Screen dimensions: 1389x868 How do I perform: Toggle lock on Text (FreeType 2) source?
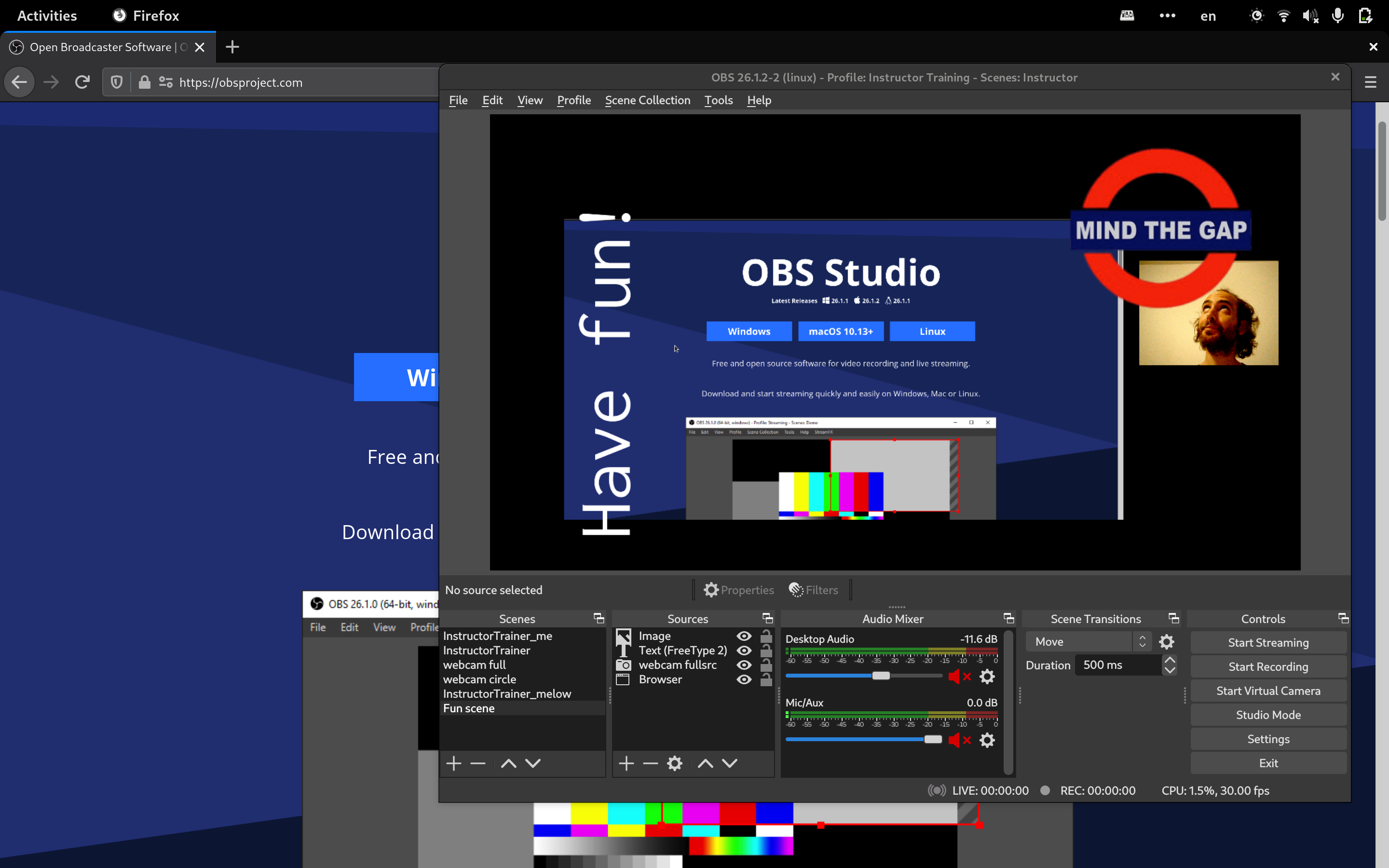pyautogui.click(x=766, y=650)
